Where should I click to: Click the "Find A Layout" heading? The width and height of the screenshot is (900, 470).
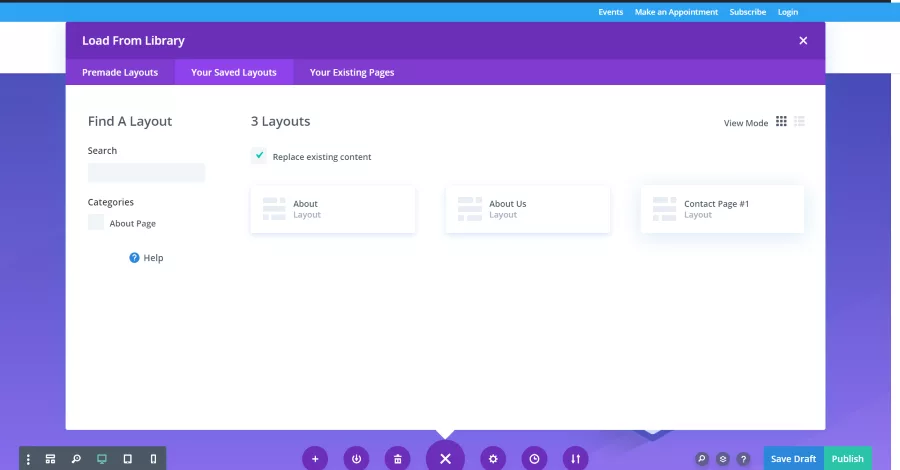point(130,121)
